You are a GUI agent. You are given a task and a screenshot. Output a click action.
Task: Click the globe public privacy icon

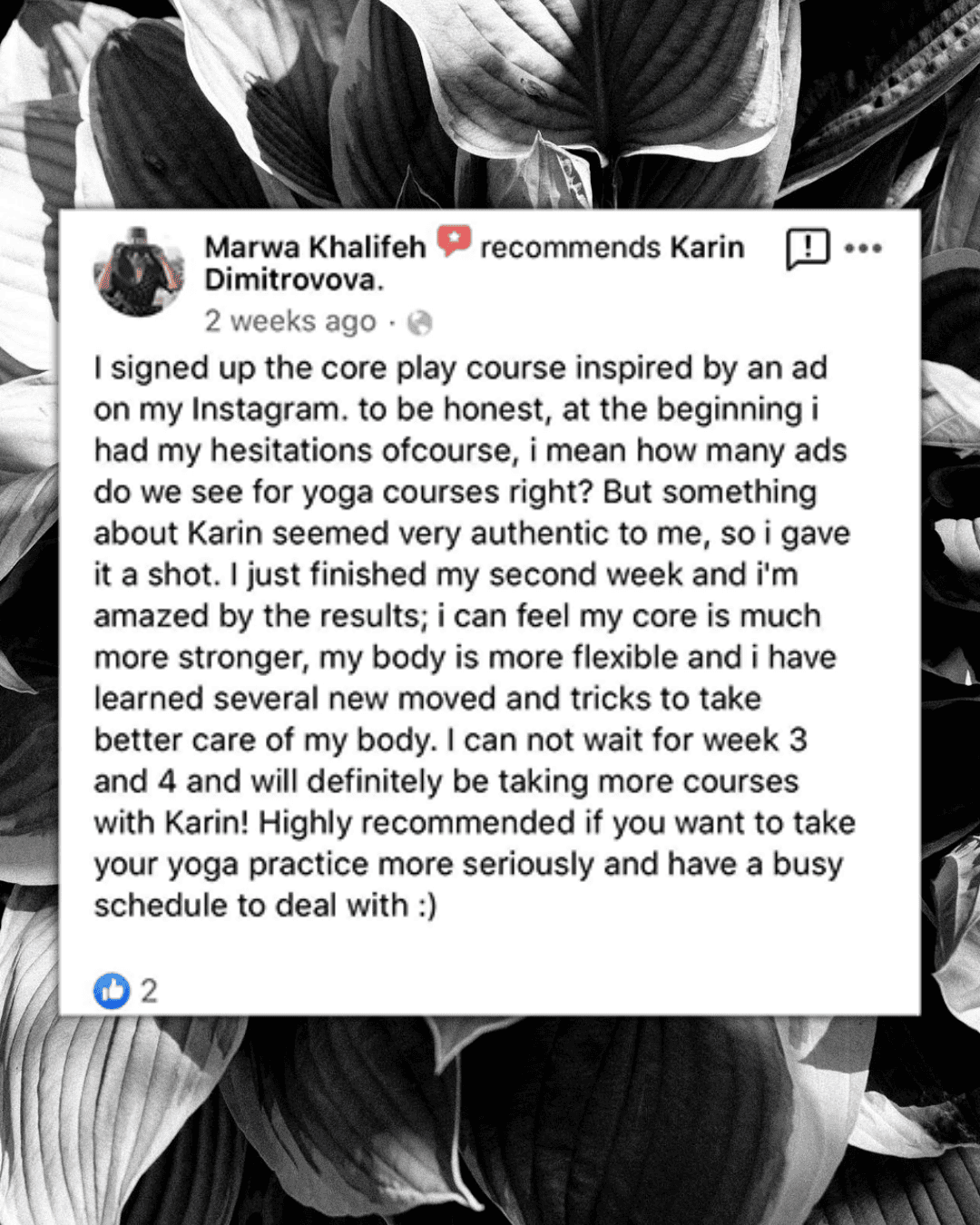[419, 322]
